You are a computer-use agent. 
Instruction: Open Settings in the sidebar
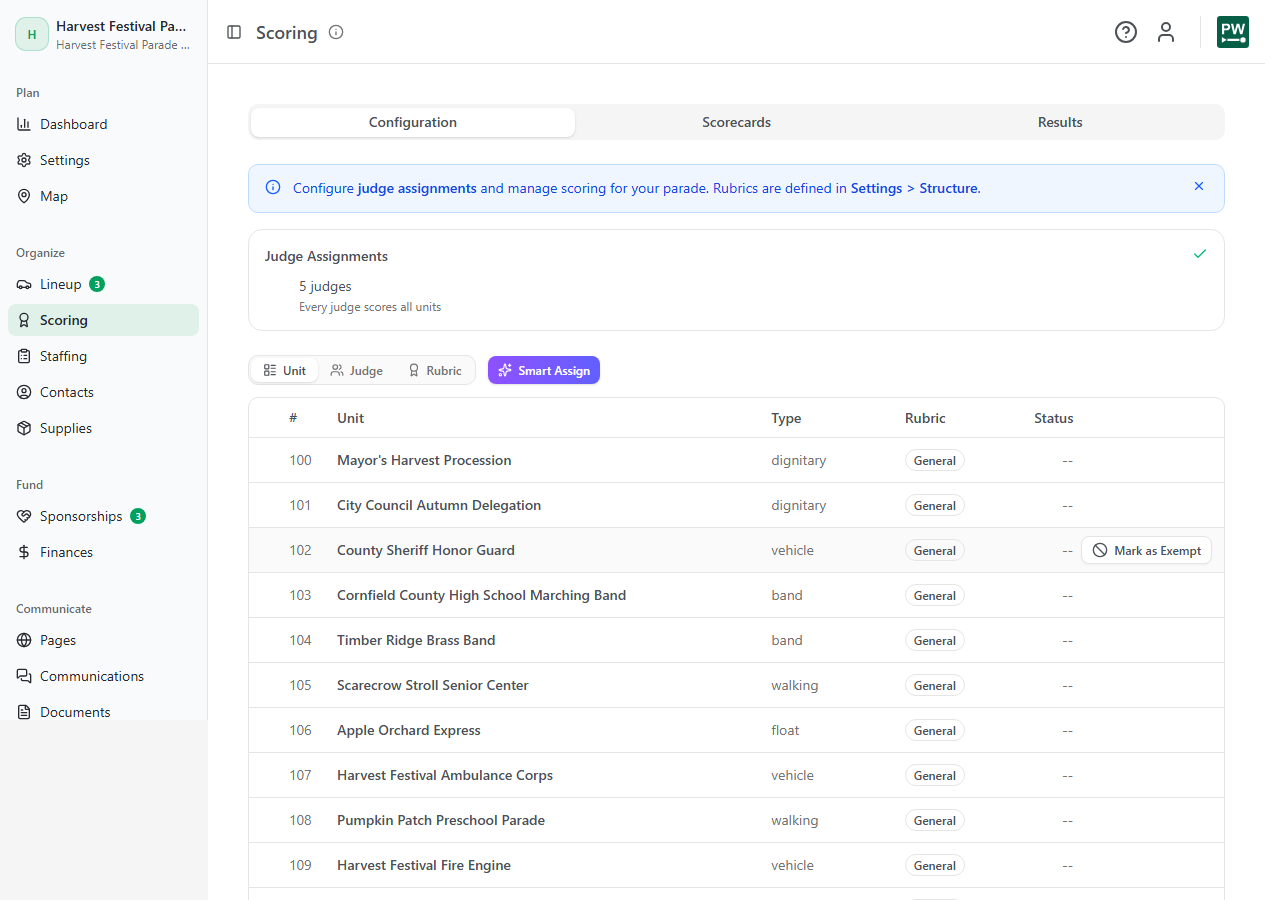pos(104,160)
